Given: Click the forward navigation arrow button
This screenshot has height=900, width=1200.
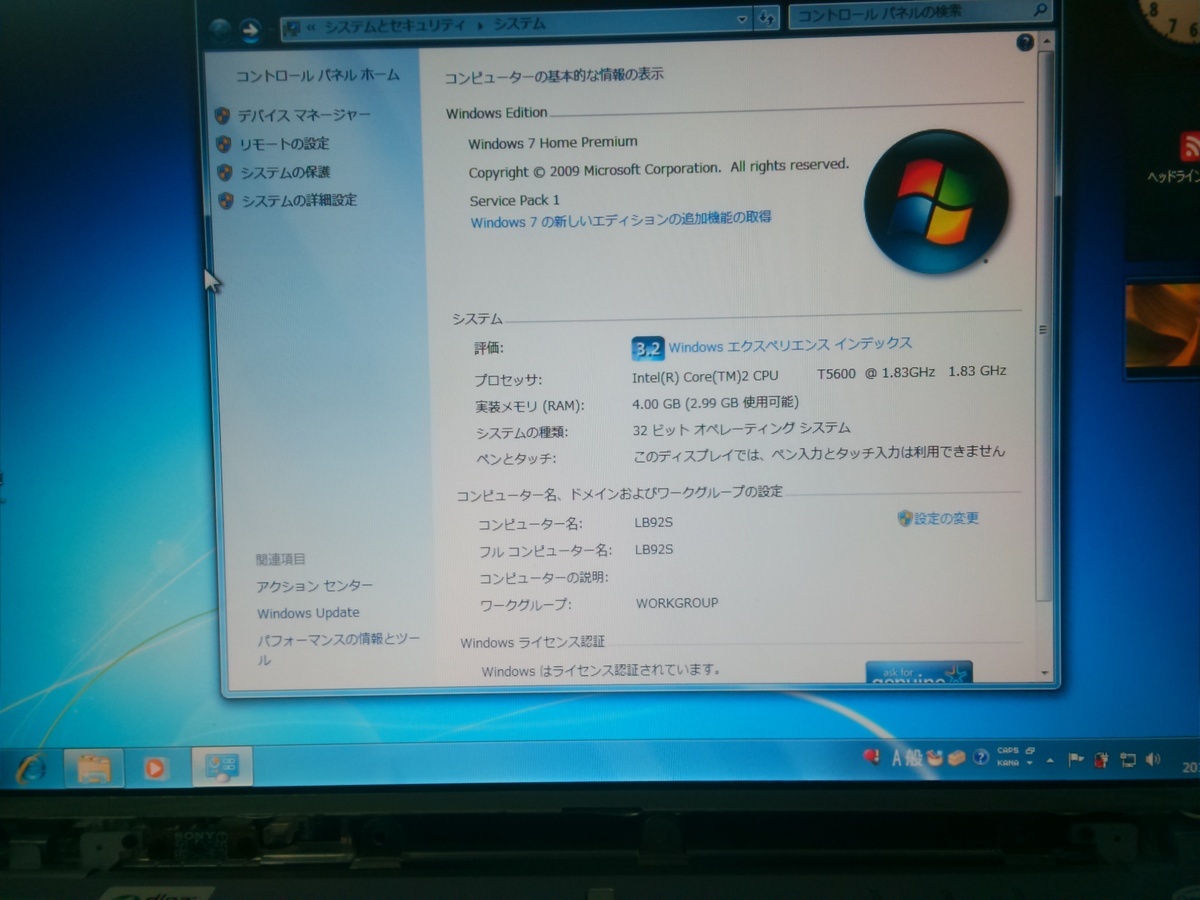Looking at the screenshot, I should click(250, 29).
